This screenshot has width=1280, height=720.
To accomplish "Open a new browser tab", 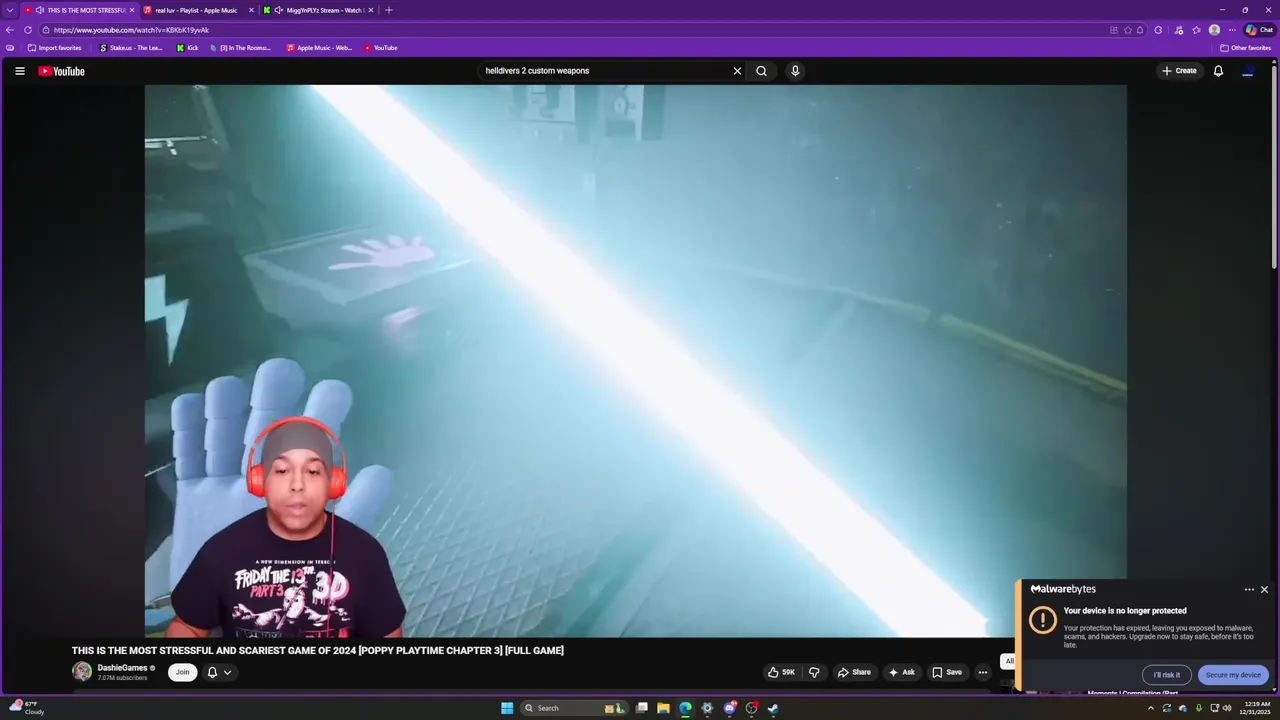I will click(389, 10).
